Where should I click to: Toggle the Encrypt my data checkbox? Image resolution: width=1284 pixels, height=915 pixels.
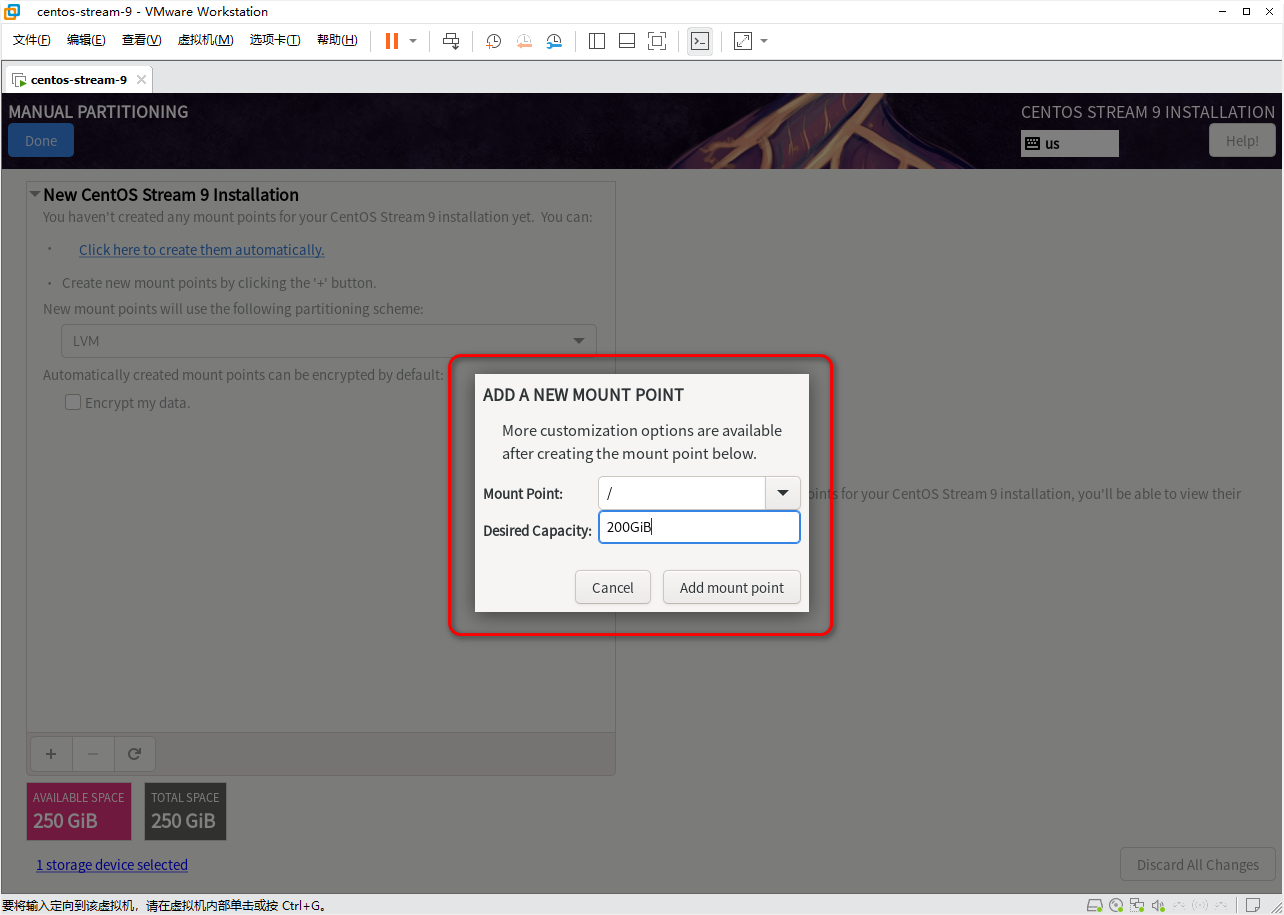coord(73,403)
